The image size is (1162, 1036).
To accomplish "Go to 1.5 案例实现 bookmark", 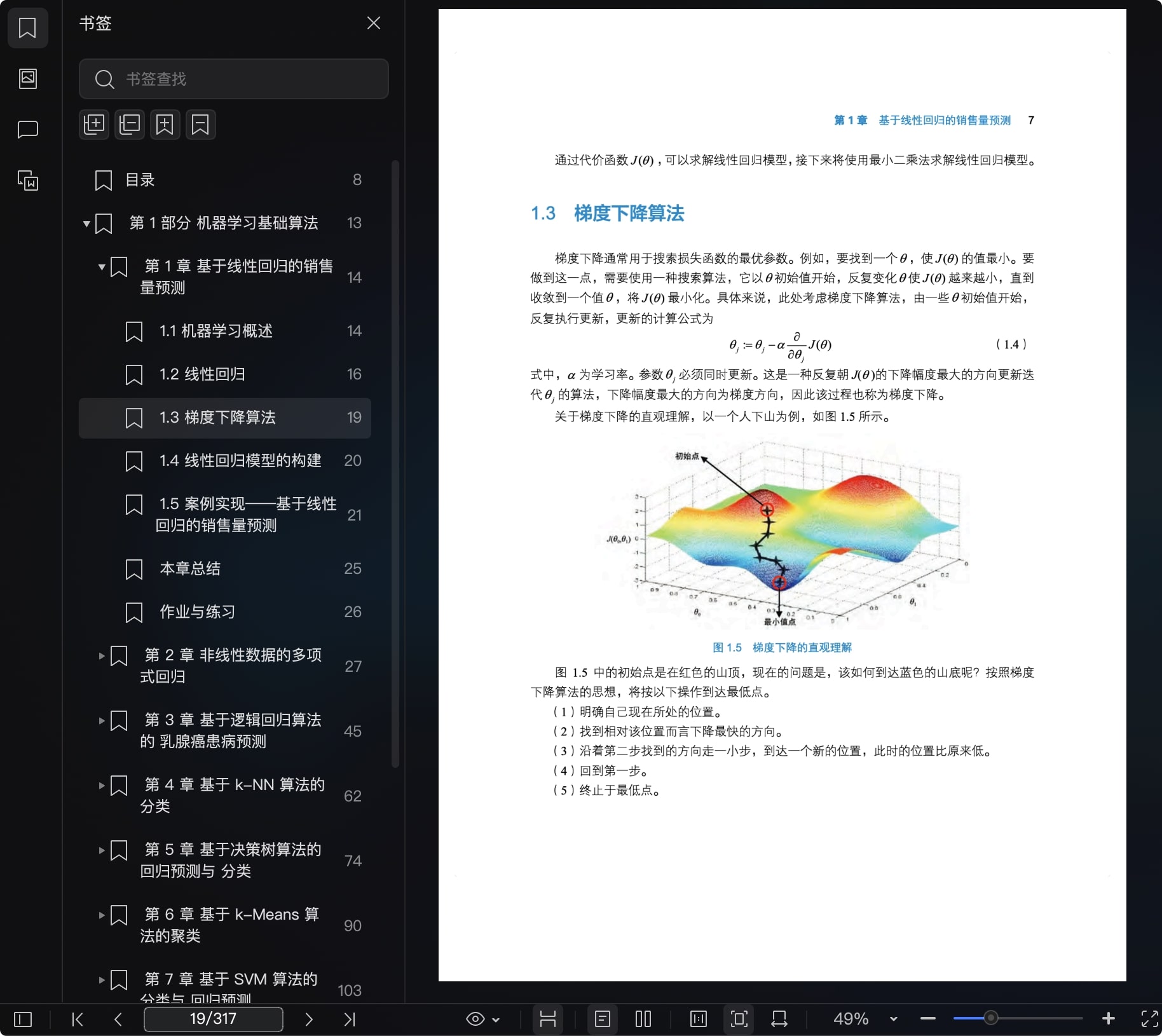I will point(225,515).
